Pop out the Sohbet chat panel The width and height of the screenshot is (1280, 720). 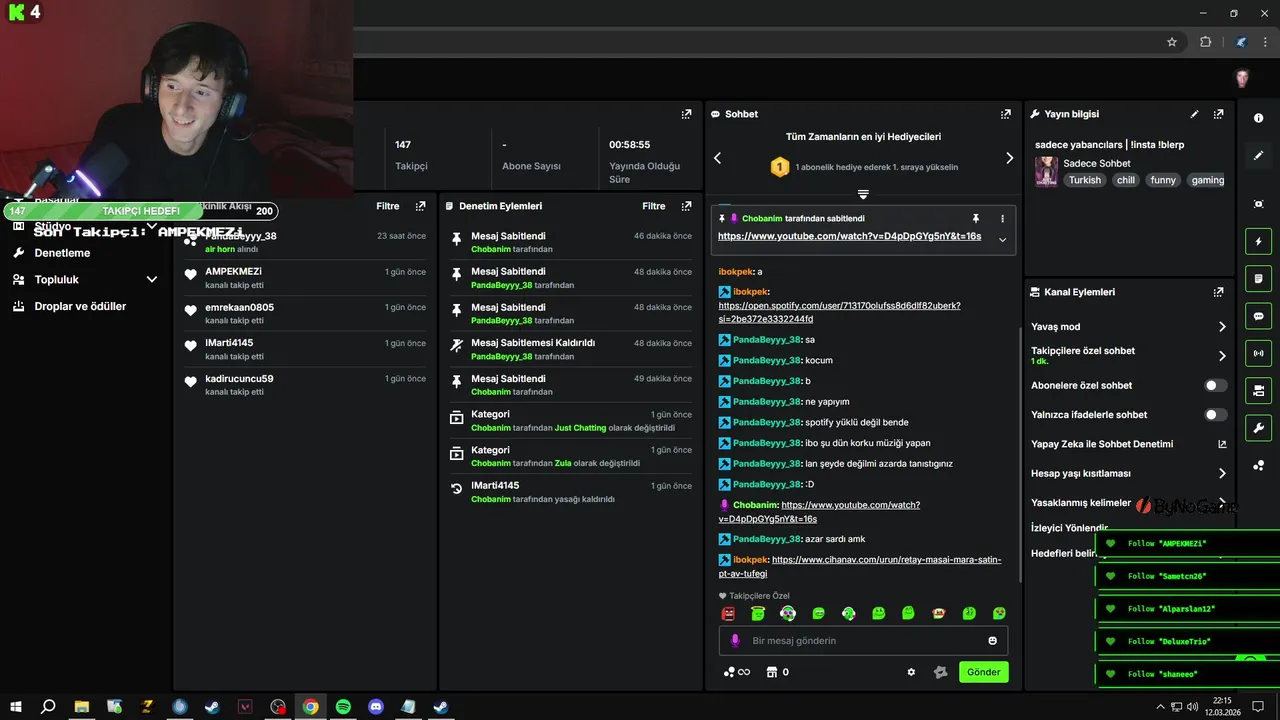[1005, 114]
